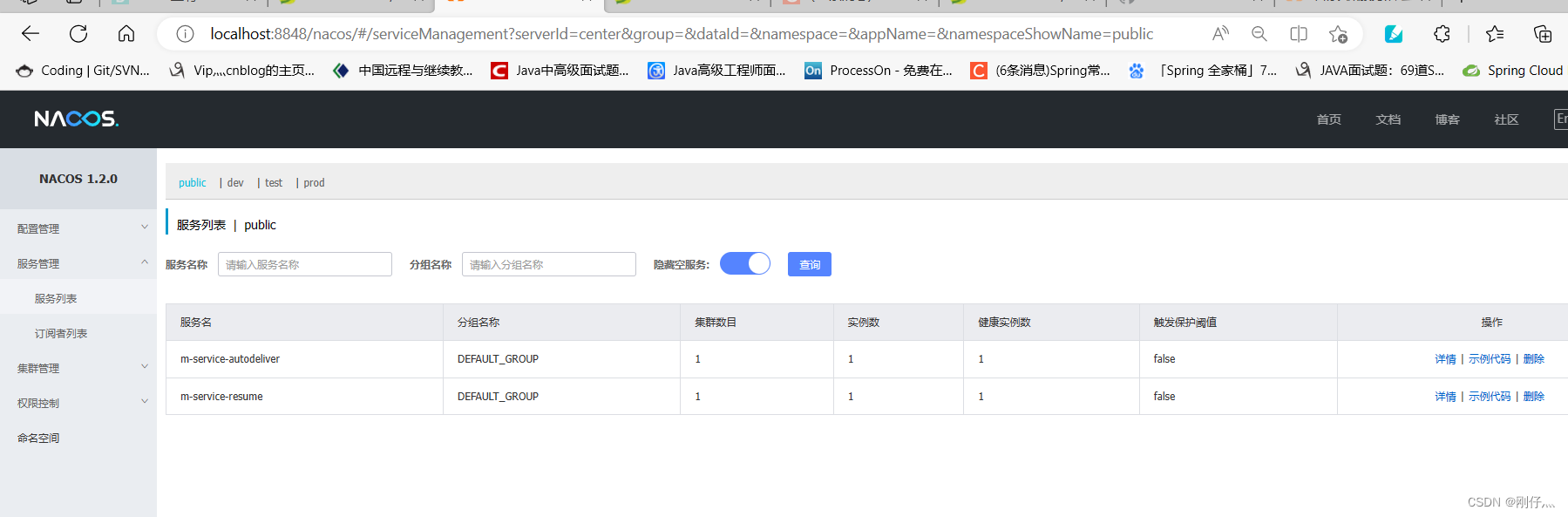The height and width of the screenshot is (517, 1568).
Task: Click the teal extension icon in toolbar
Action: click(1394, 34)
